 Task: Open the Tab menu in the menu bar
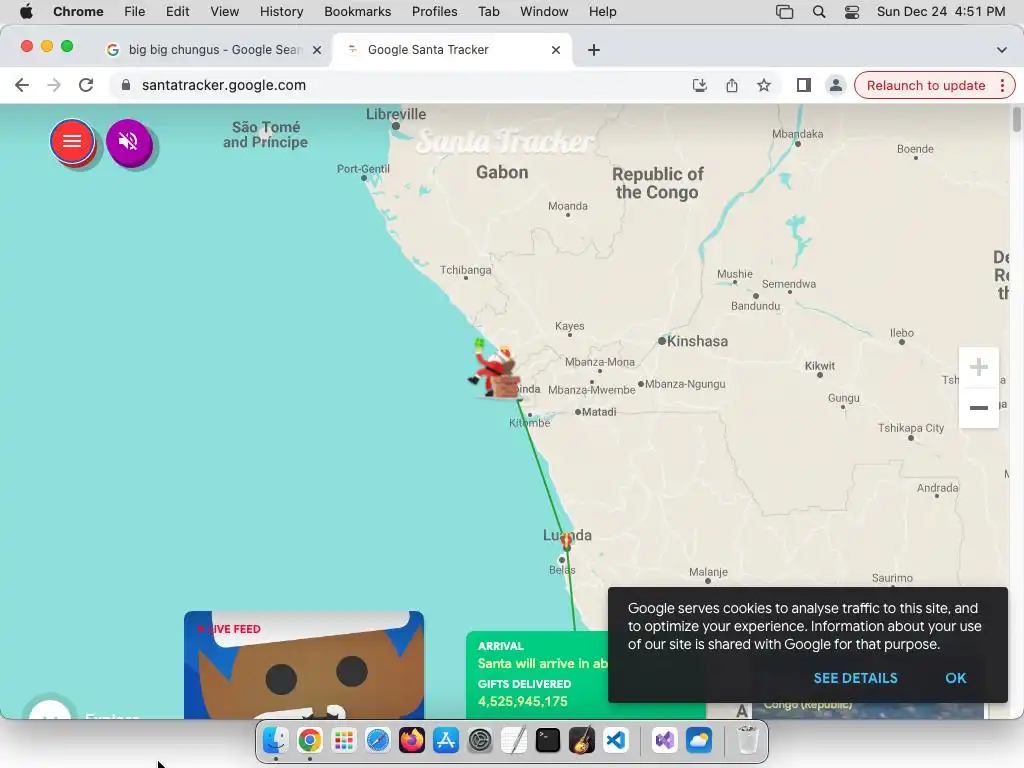(x=488, y=12)
